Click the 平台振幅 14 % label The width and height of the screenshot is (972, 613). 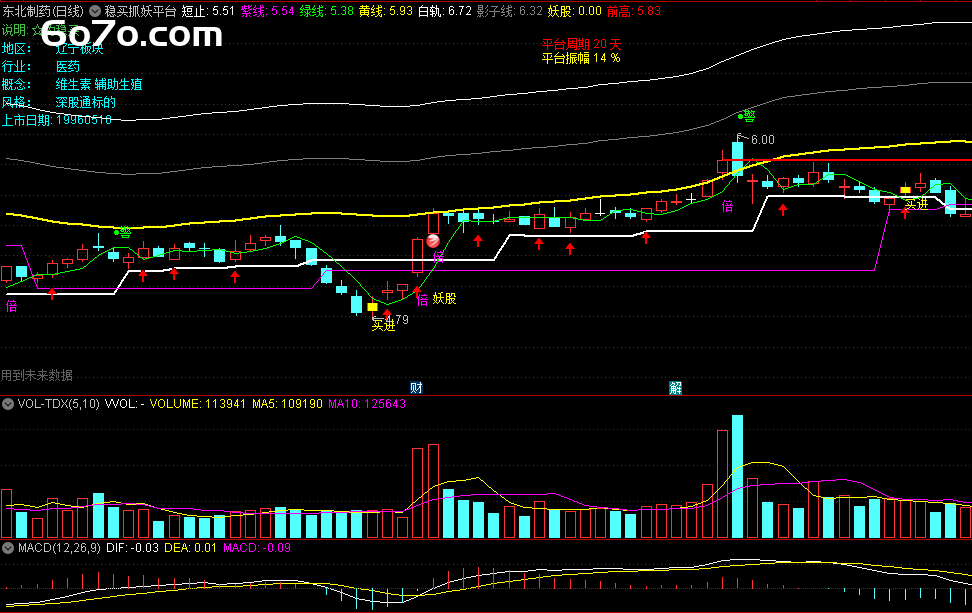pos(581,58)
